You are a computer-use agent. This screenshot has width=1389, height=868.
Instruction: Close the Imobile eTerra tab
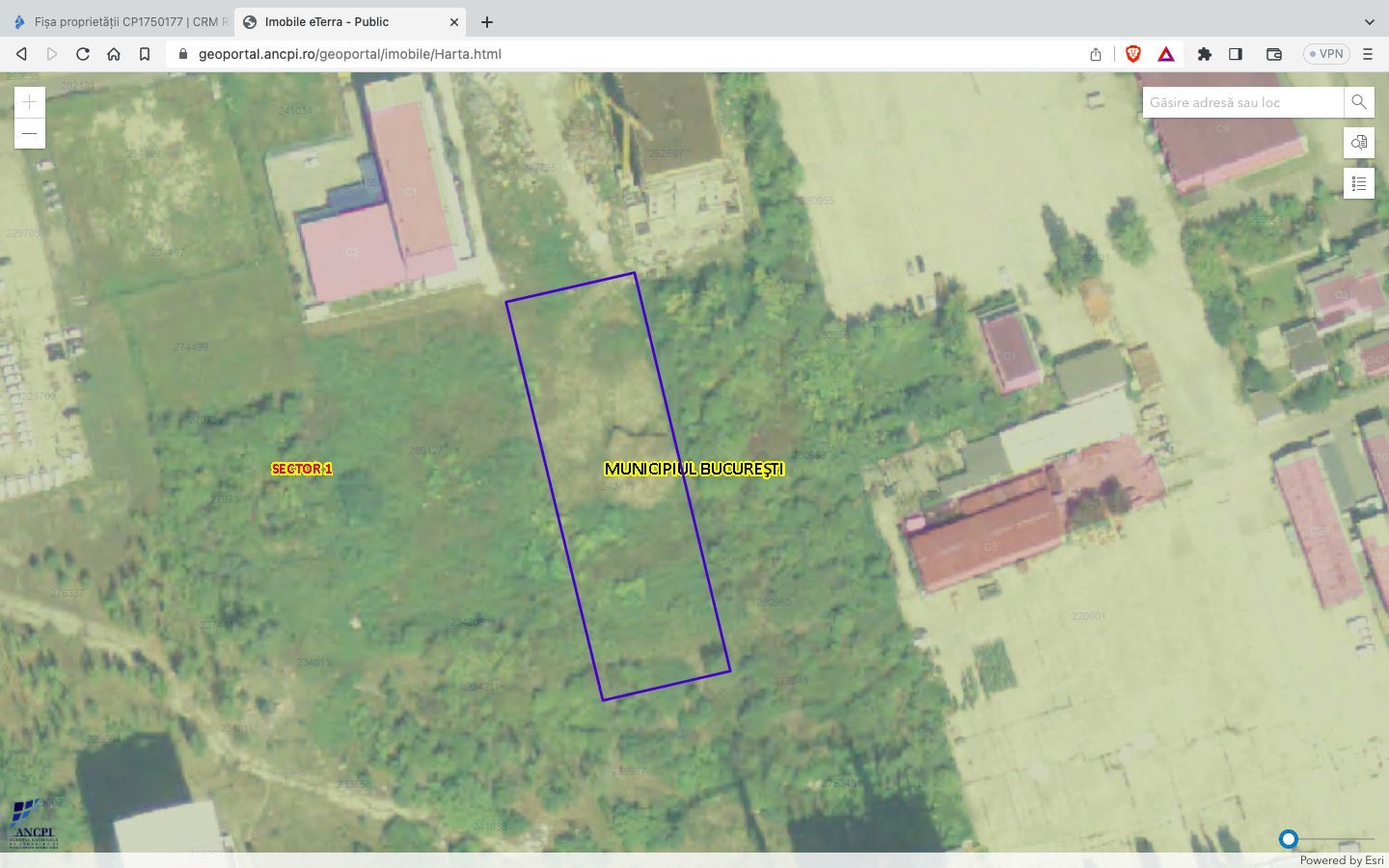[454, 21]
